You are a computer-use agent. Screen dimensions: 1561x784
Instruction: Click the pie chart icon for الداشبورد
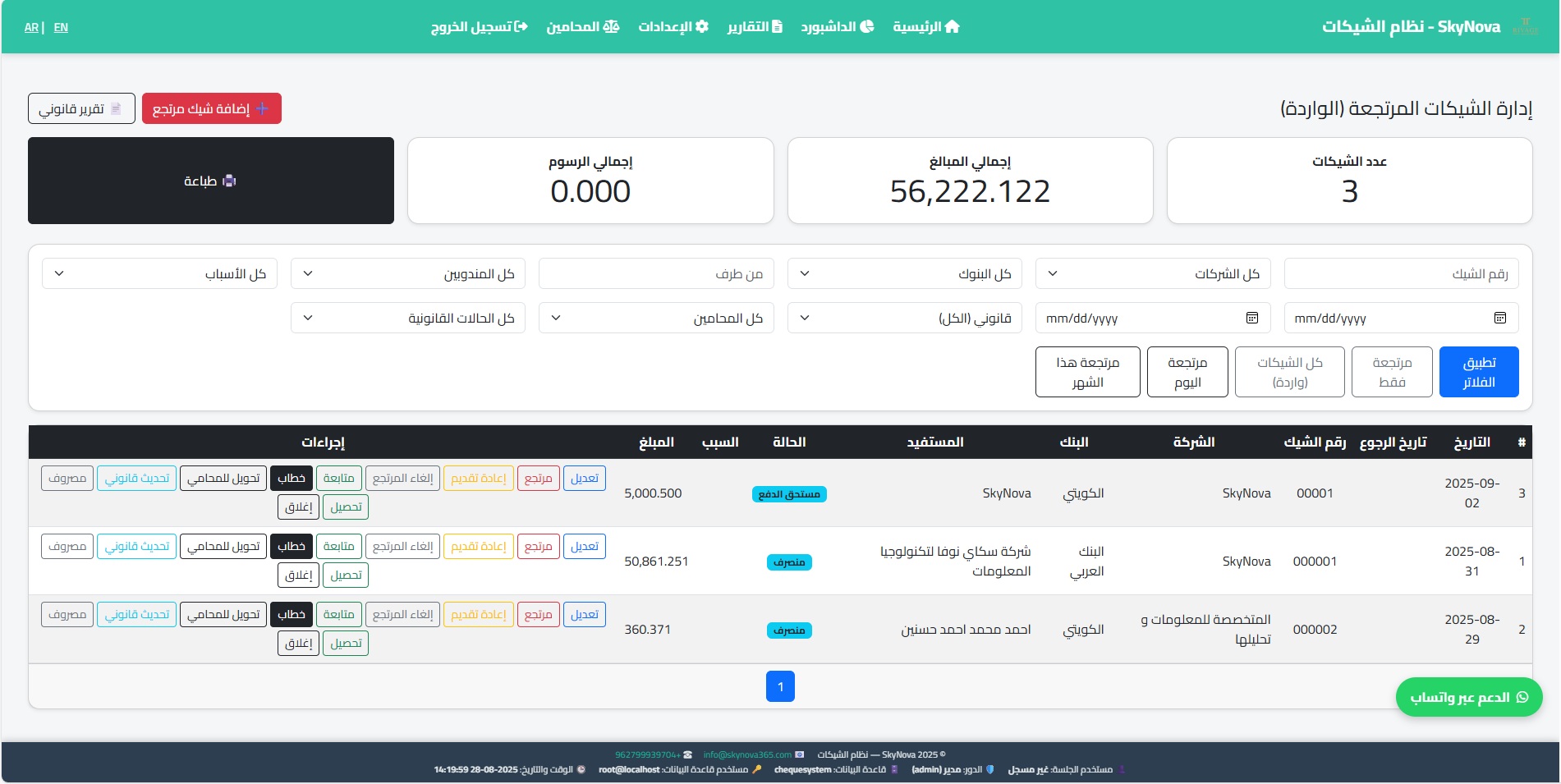867,27
